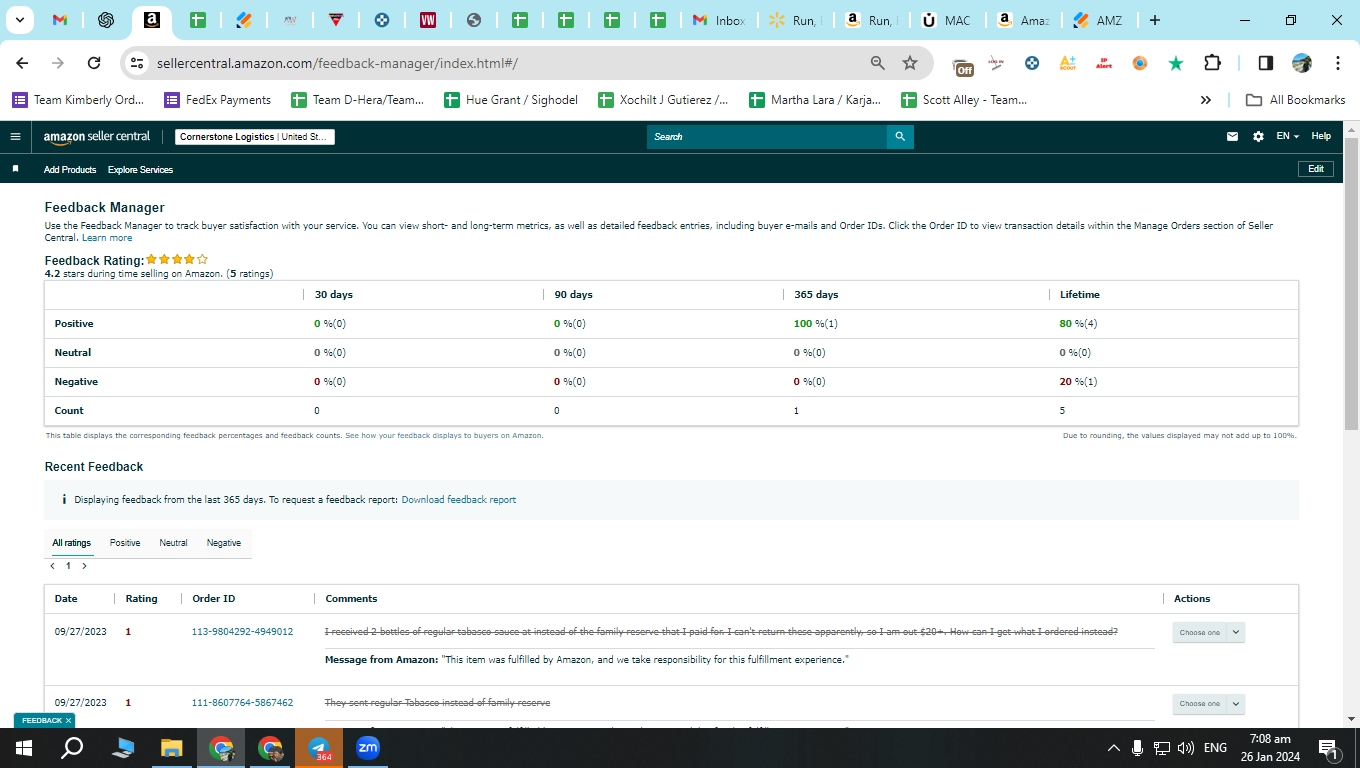The height and width of the screenshot is (768, 1360).
Task: Switch to the MAC browser tab
Action: (945, 20)
